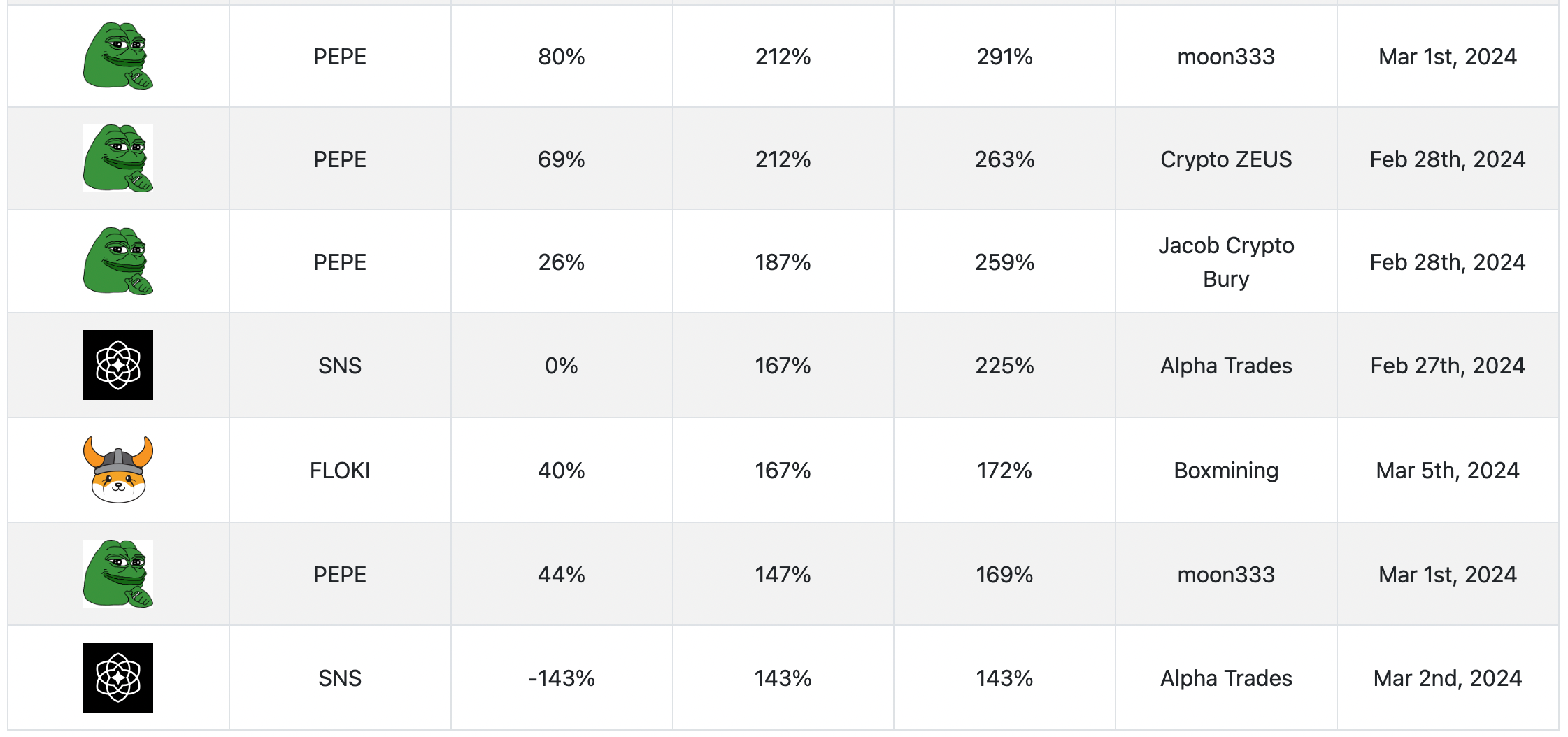
Task: Click the 263% value for Crypto ZEUS
Action: pyautogui.click(x=1004, y=159)
